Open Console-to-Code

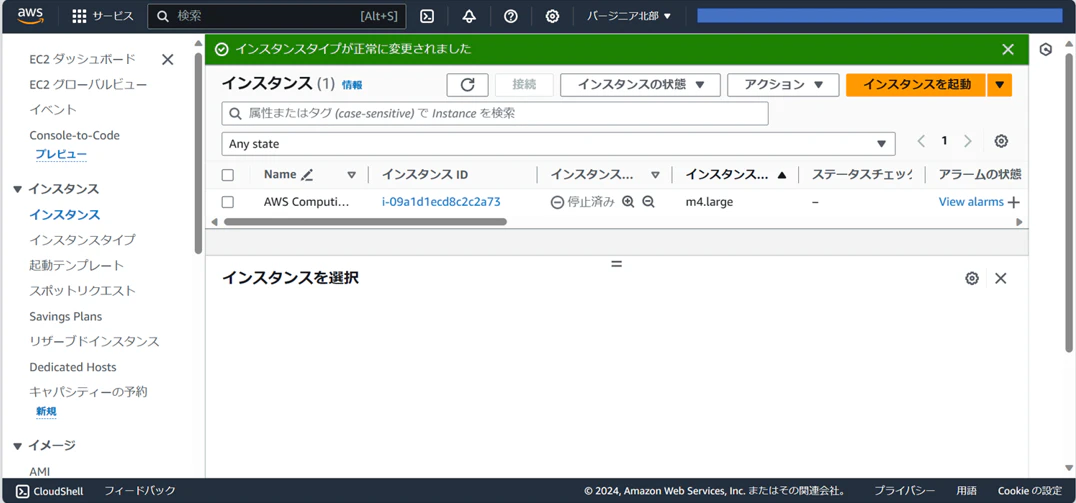(x=74, y=135)
